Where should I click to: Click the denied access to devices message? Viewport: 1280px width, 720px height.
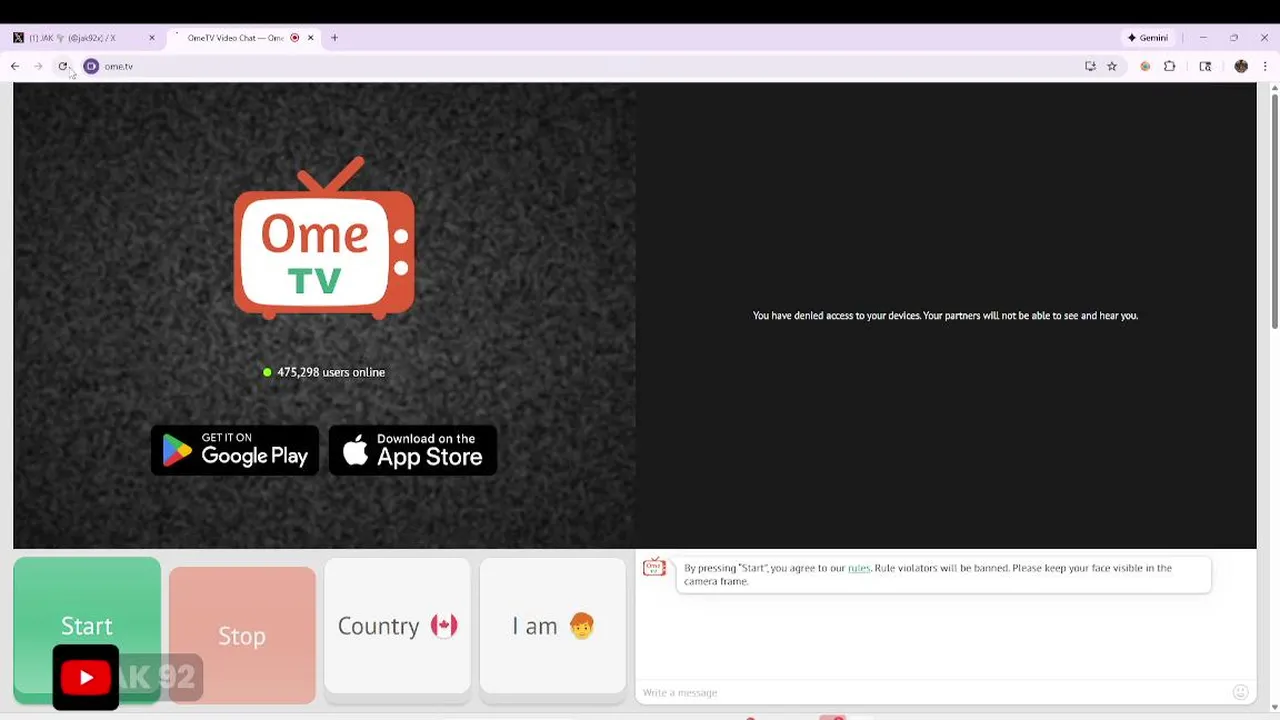coord(945,315)
